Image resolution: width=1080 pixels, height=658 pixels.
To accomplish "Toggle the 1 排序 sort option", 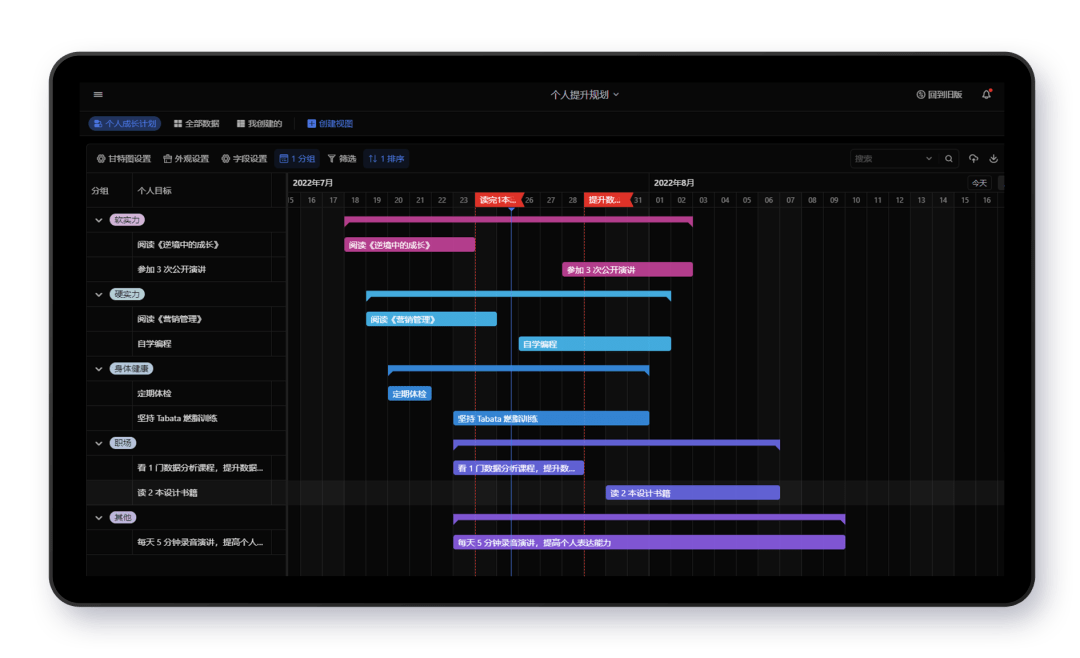I will (386, 158).
